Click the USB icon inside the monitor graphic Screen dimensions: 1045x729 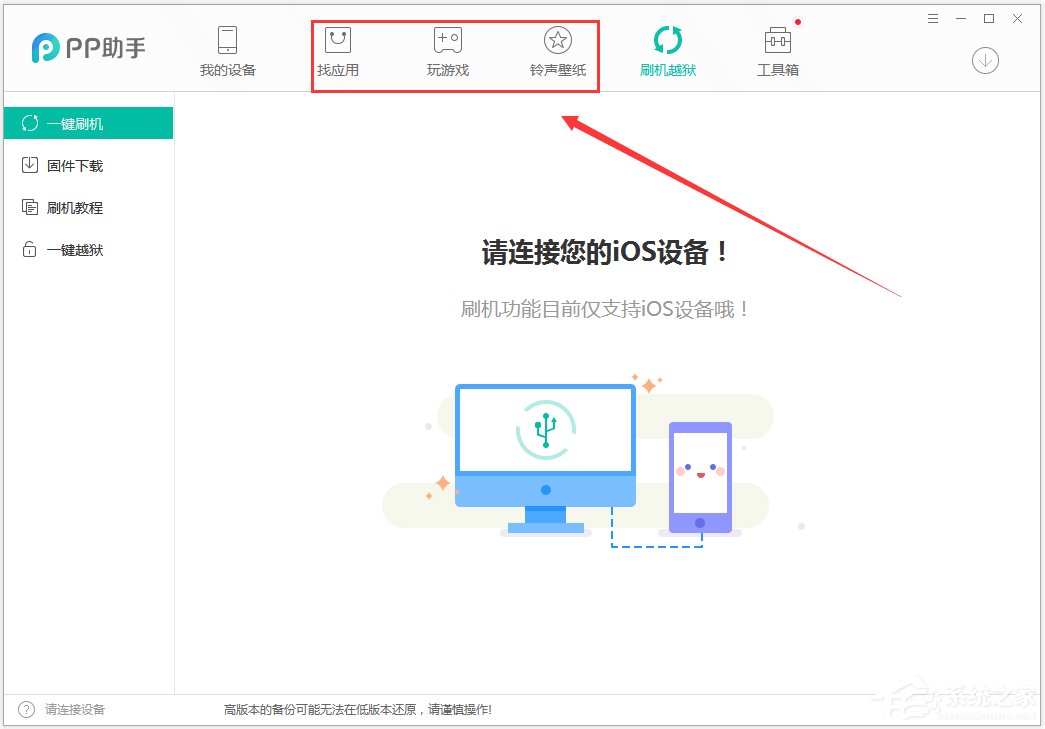pyautogui.click(x=545, y=428)
